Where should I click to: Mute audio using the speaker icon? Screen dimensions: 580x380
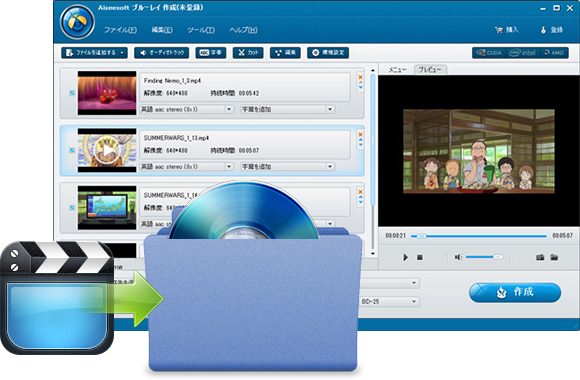point(458,257)
